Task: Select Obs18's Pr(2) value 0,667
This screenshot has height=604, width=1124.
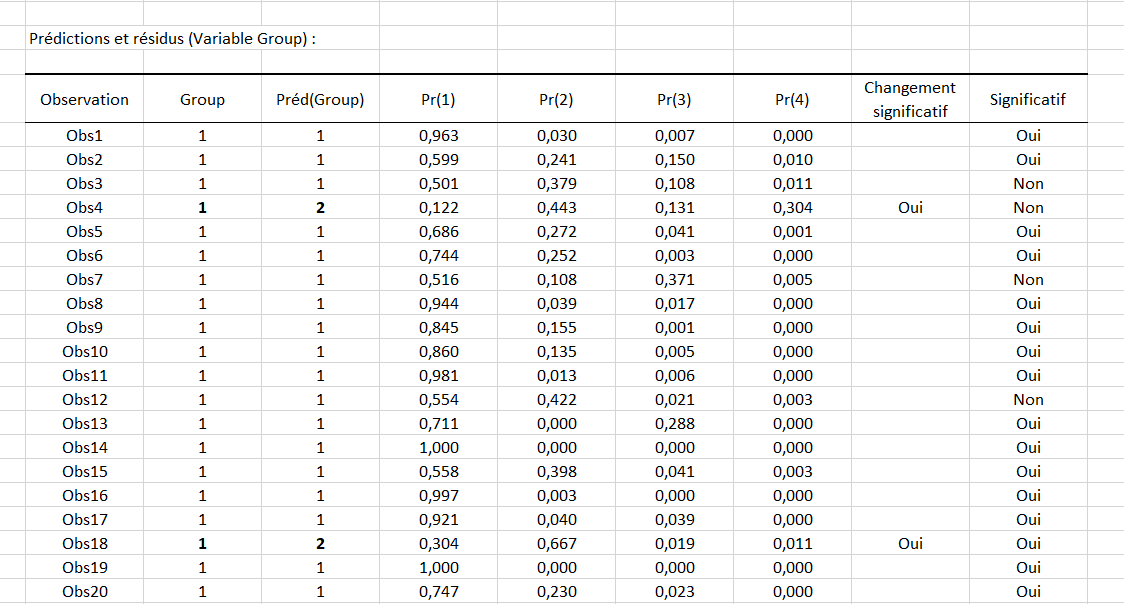Action: tap(556, 544)
